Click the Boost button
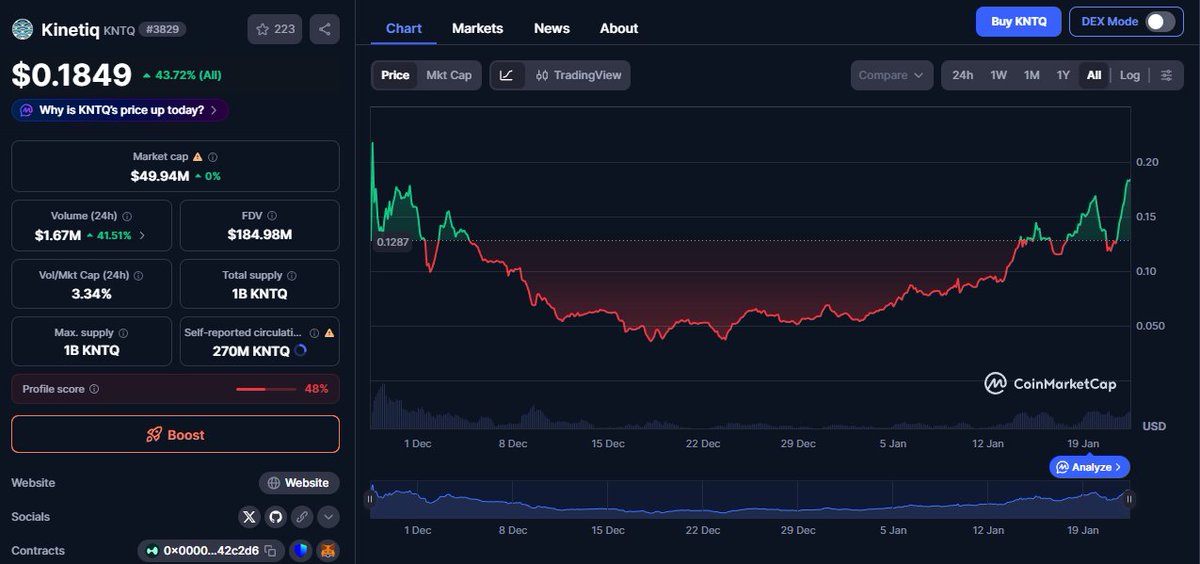 pyautogui.click(x=175, y=434)
